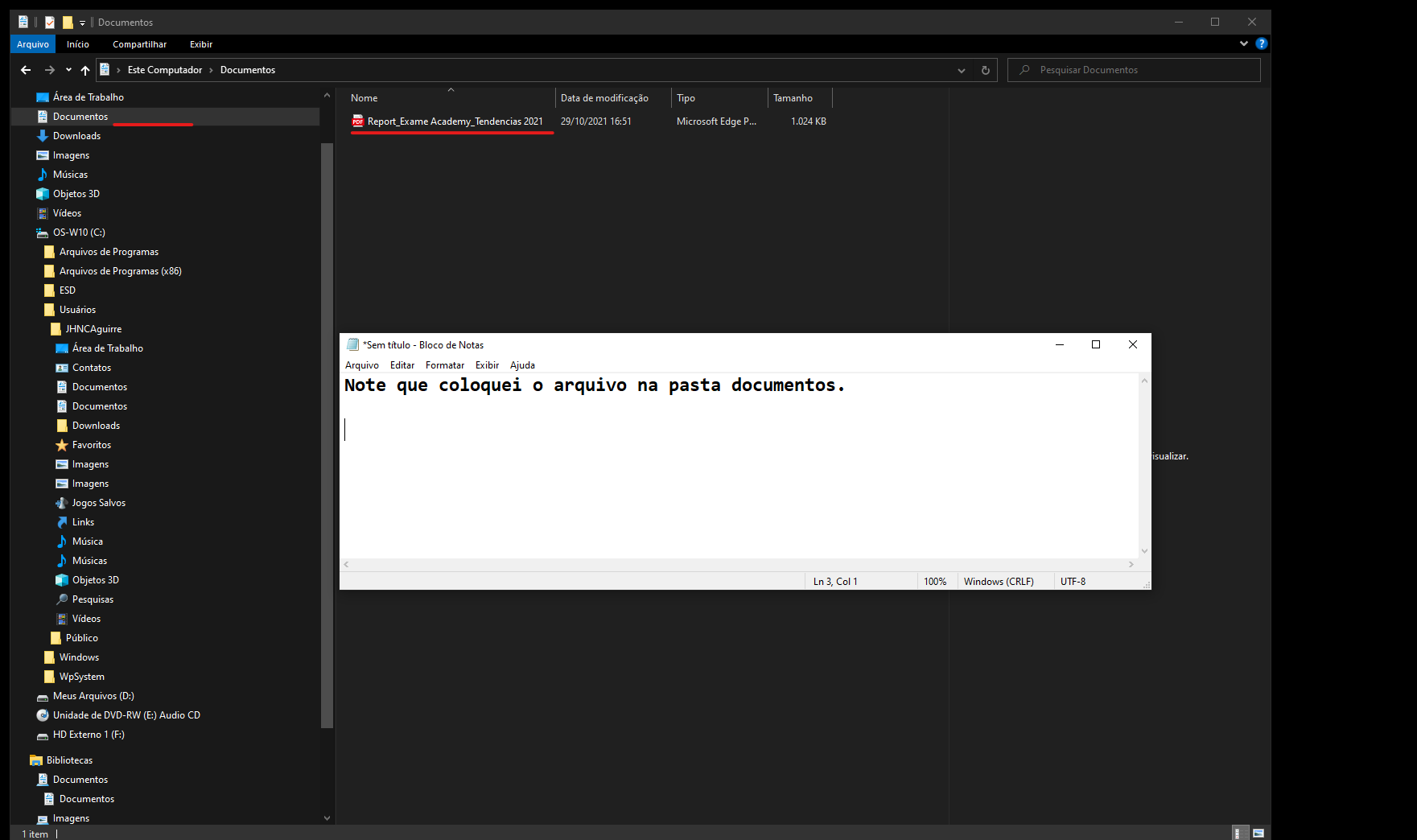
Task: Open the ESD folder
Action: click(x=67, y=290)
